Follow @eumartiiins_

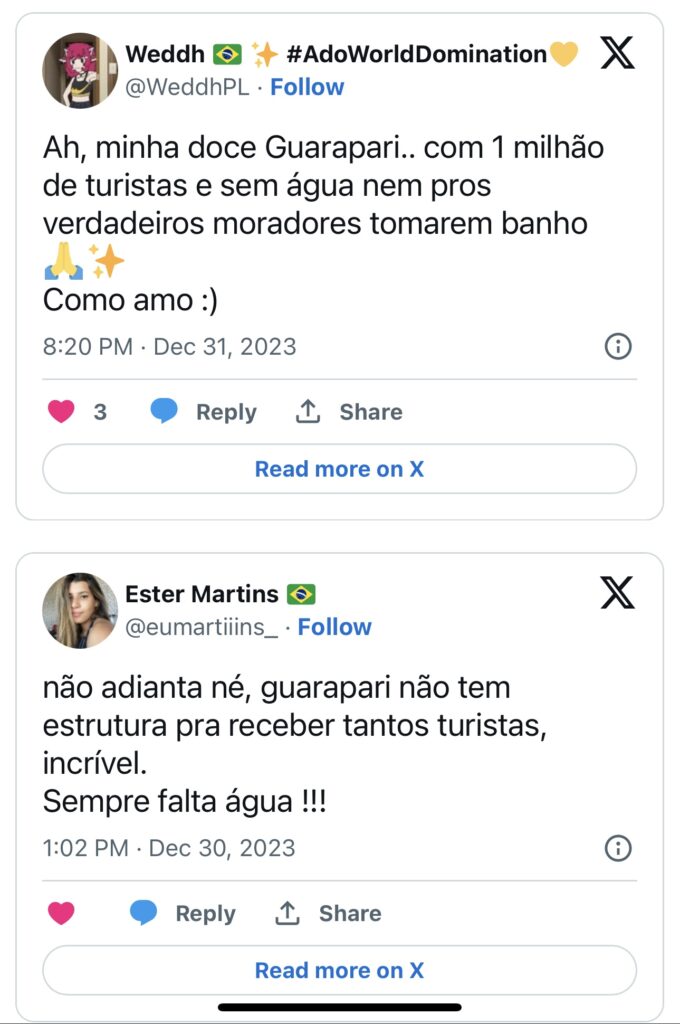tap(334, 627)
